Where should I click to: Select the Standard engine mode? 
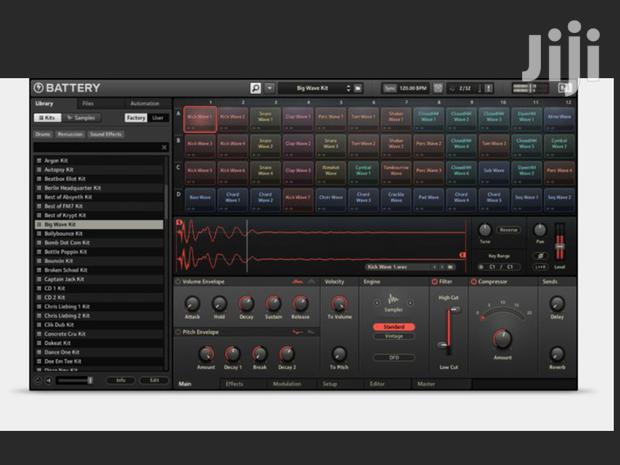pyautogui.click(x=394, y=327)
